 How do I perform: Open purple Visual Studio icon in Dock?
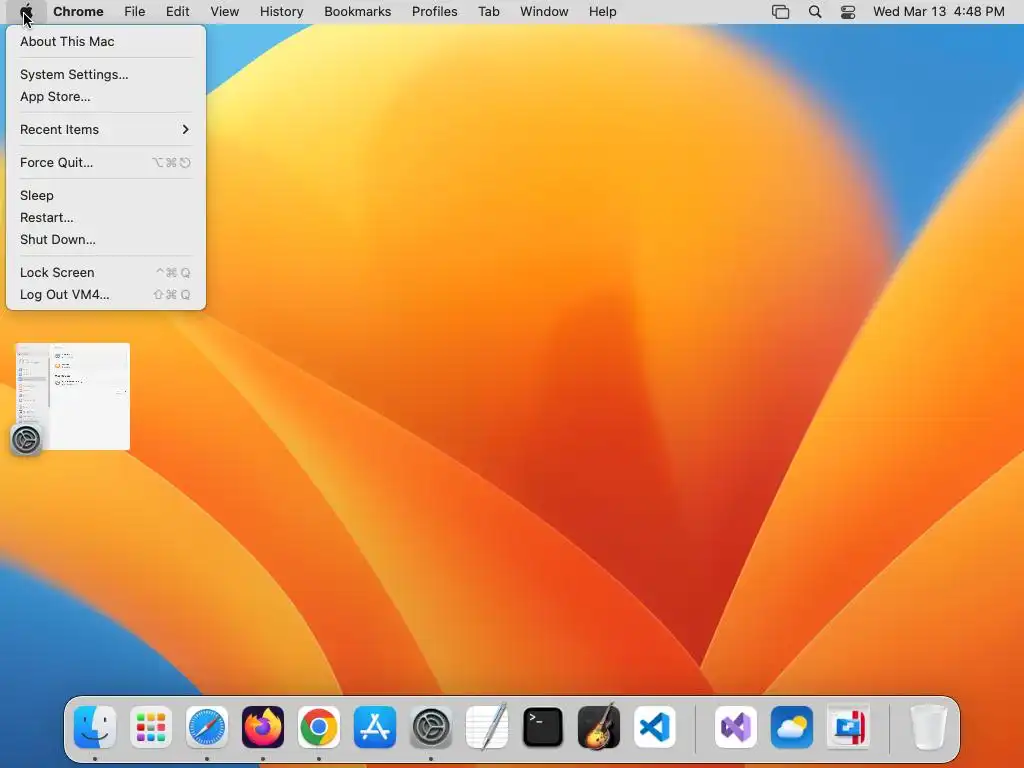pos(736,727)
